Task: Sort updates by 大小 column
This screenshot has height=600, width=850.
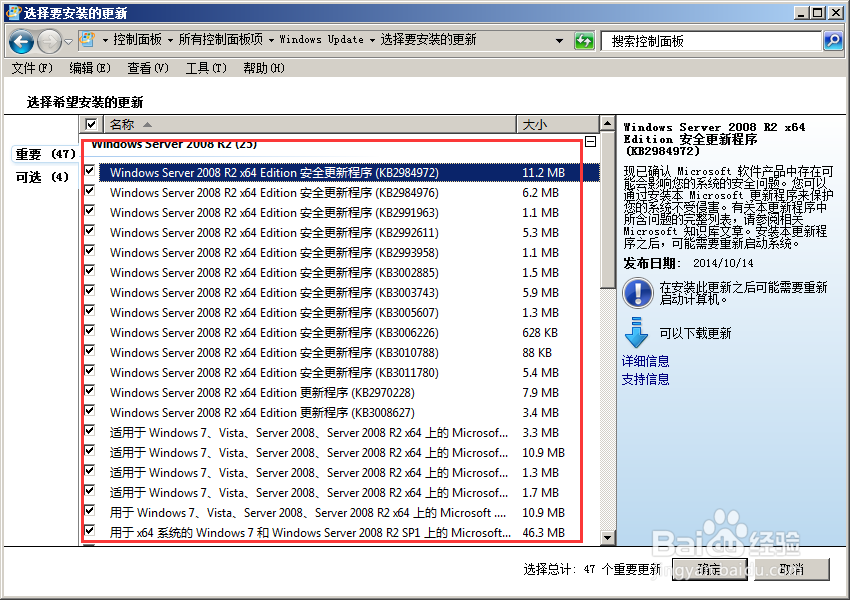Action: click(x=558, y=124)
